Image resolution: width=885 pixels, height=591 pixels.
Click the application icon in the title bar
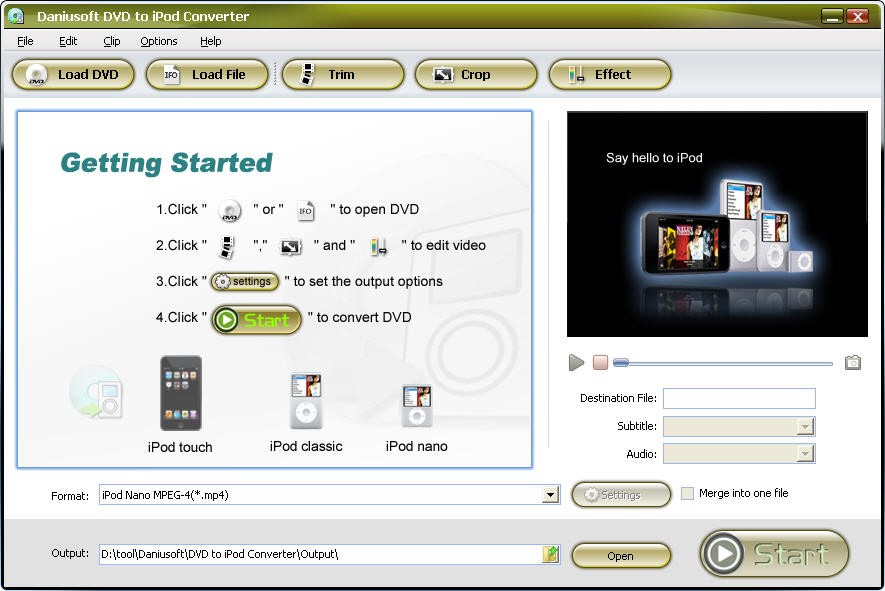[16, 16]
